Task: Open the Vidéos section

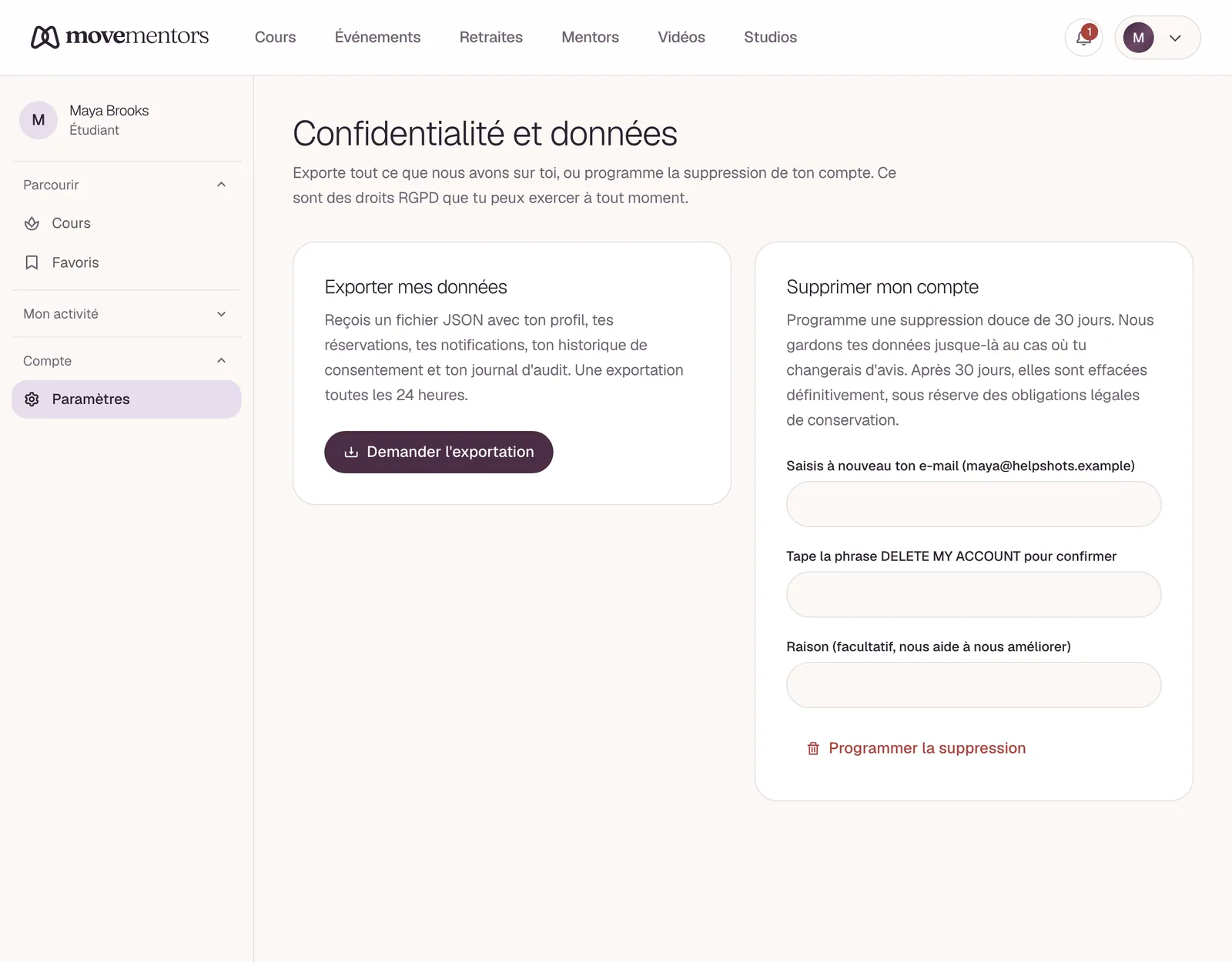Action: (681, 37)
